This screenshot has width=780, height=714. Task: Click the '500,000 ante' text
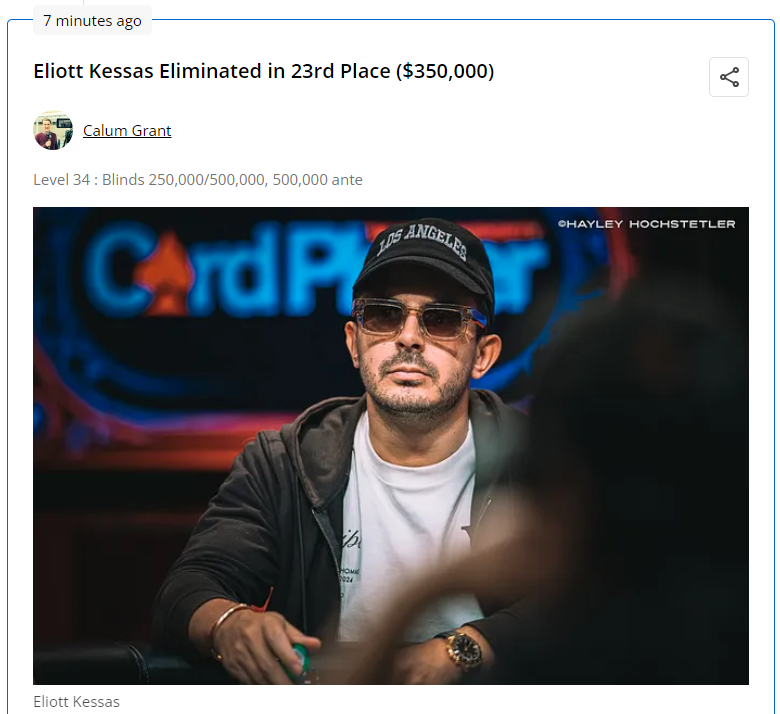point(317,180)
